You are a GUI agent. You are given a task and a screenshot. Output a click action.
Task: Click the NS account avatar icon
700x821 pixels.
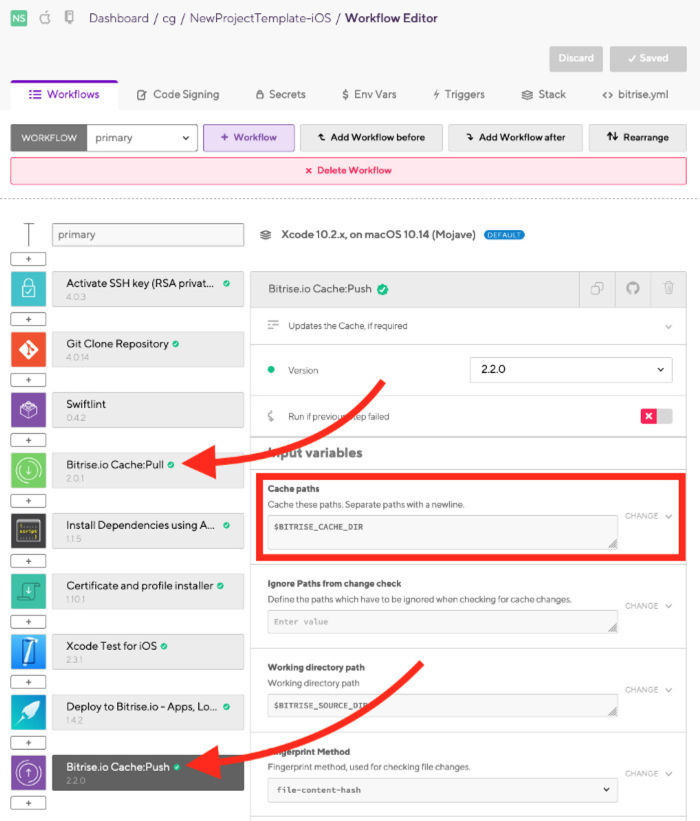tap(19, 18)
